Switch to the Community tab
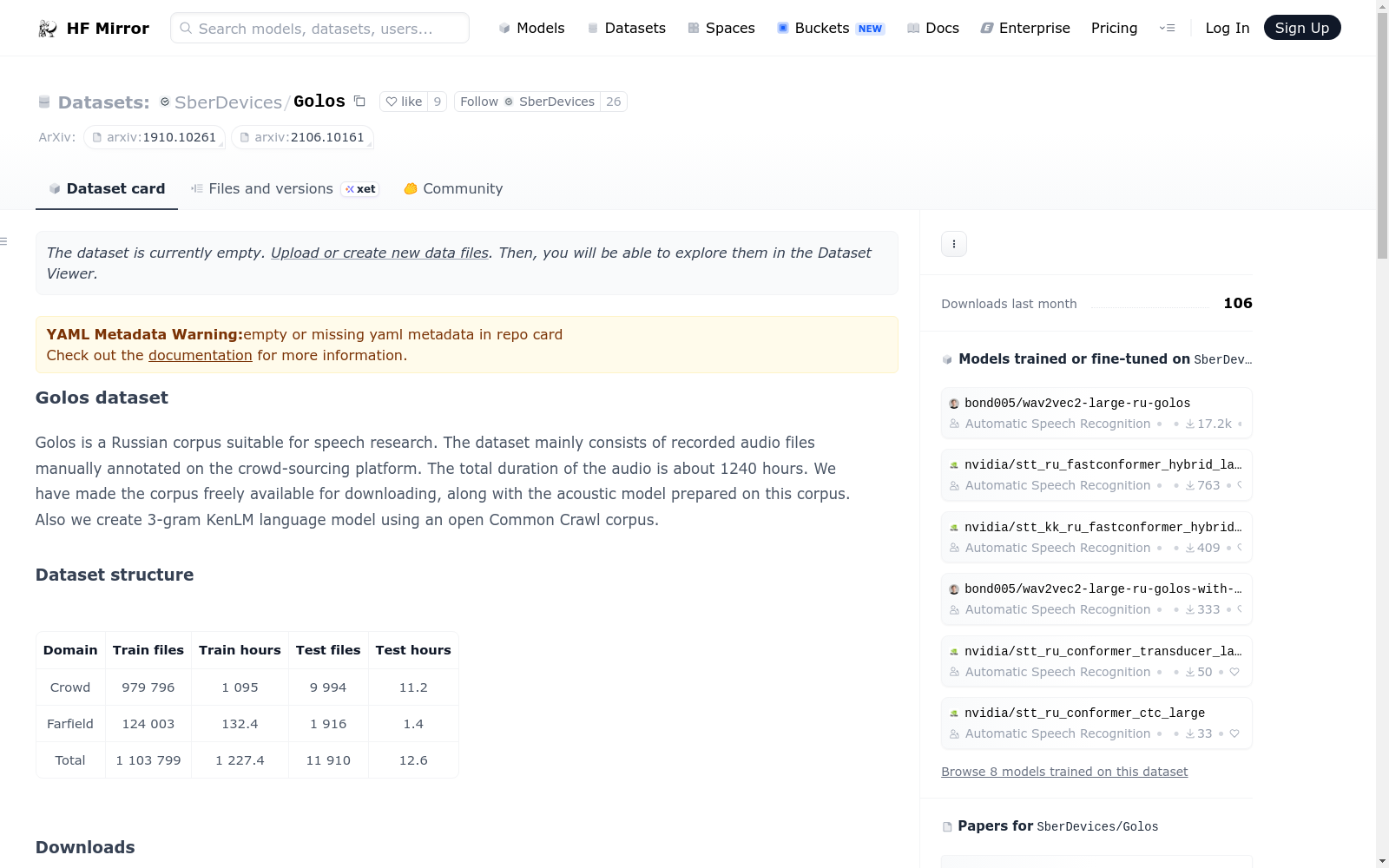The height and width of the screenshot is (868, 1389). [453, 188]
